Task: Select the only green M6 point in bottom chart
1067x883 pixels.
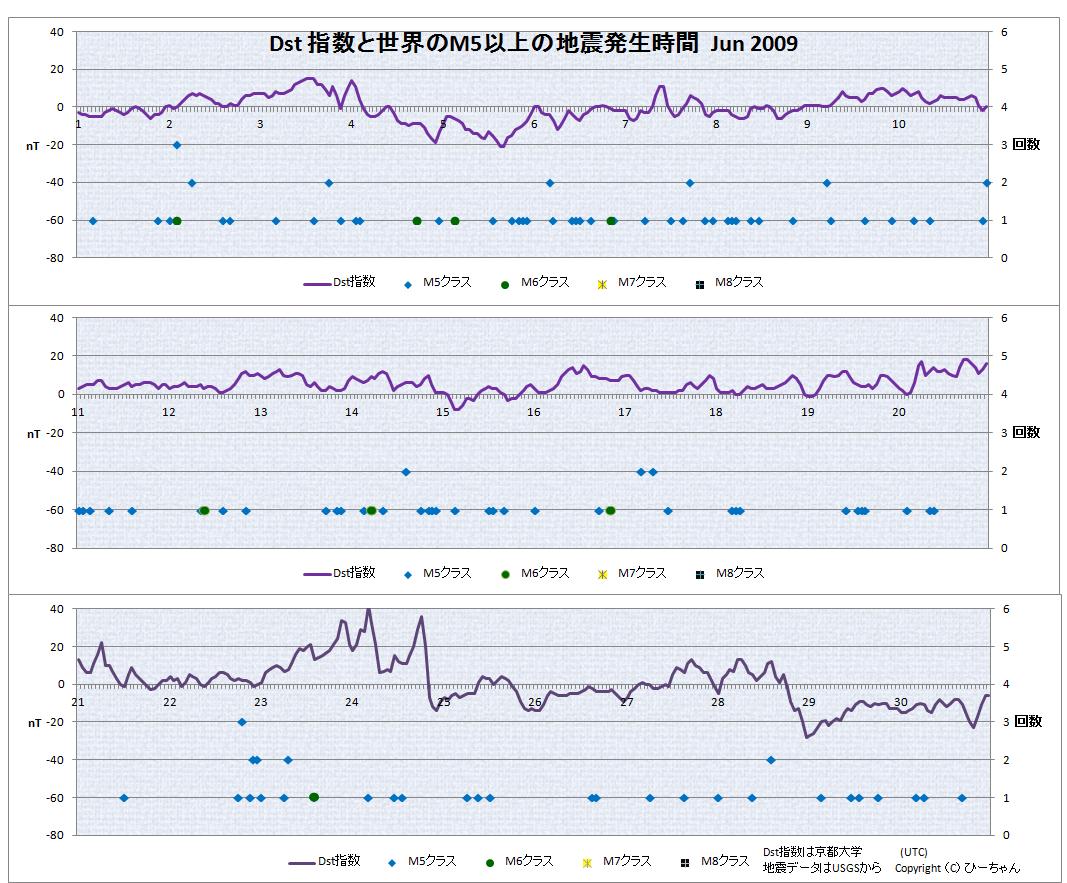Action: [314, 797]
